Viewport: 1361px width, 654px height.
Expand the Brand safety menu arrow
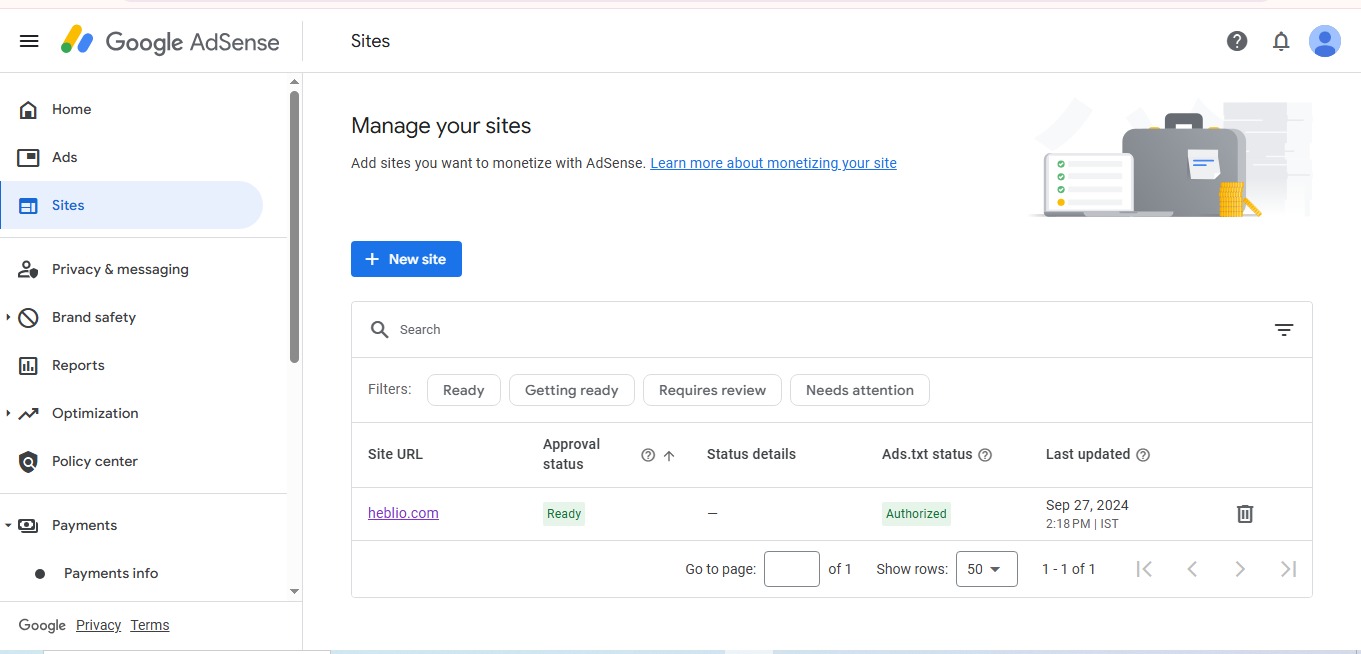(8, 317)
